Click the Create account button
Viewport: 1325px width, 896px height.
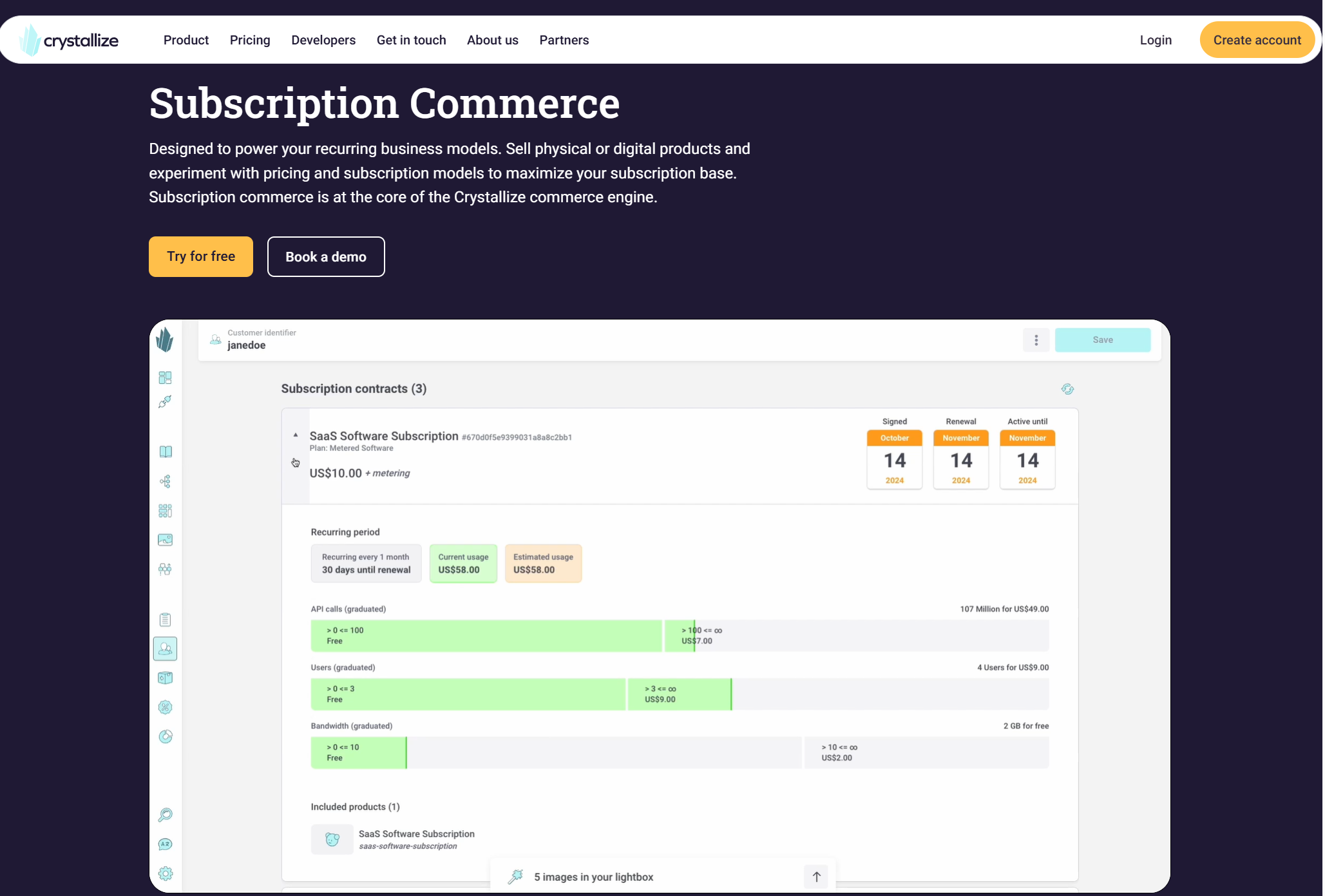point(1257,40)
